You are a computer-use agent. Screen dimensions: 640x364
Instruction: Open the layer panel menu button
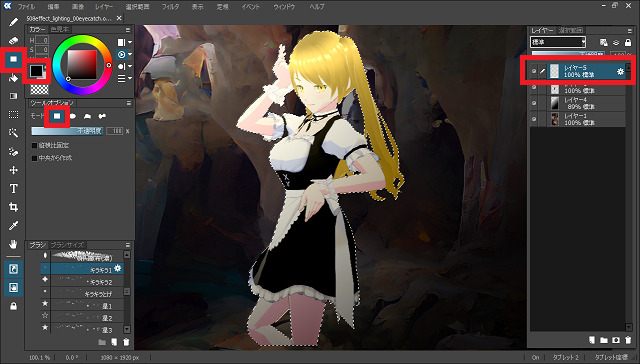point(629,31)
